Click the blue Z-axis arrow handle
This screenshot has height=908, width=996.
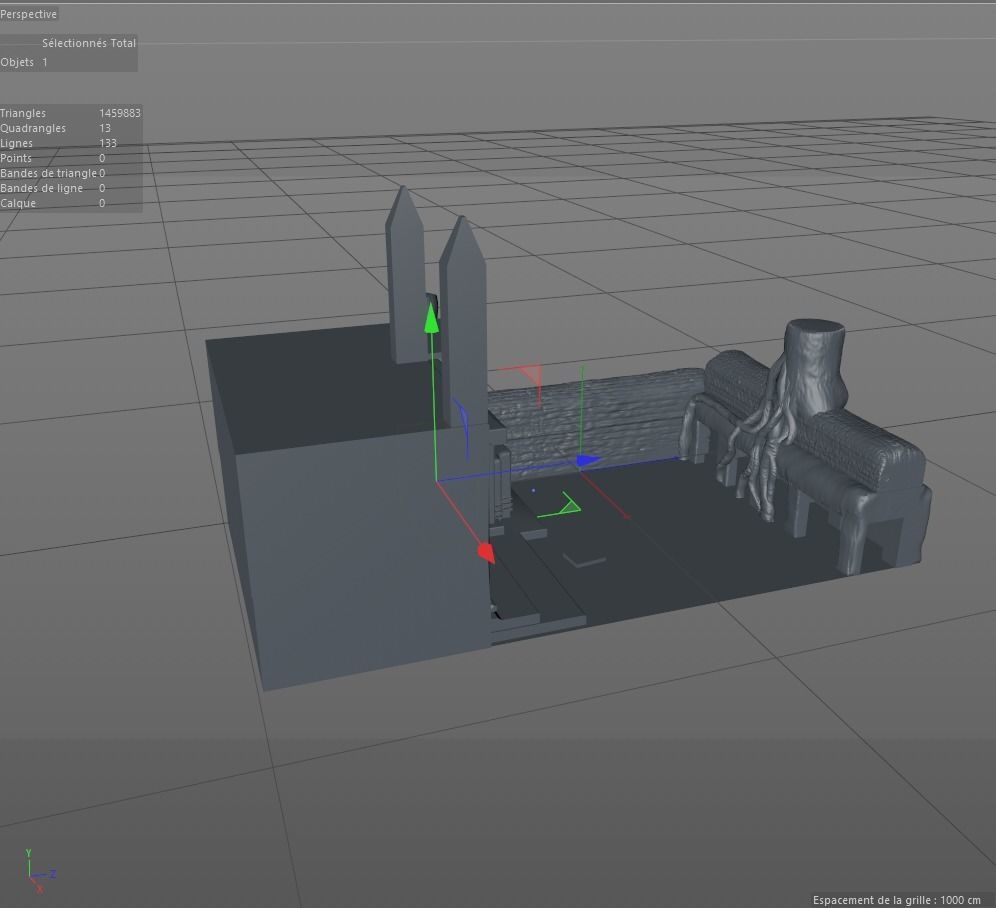click(x=589, y=460)
